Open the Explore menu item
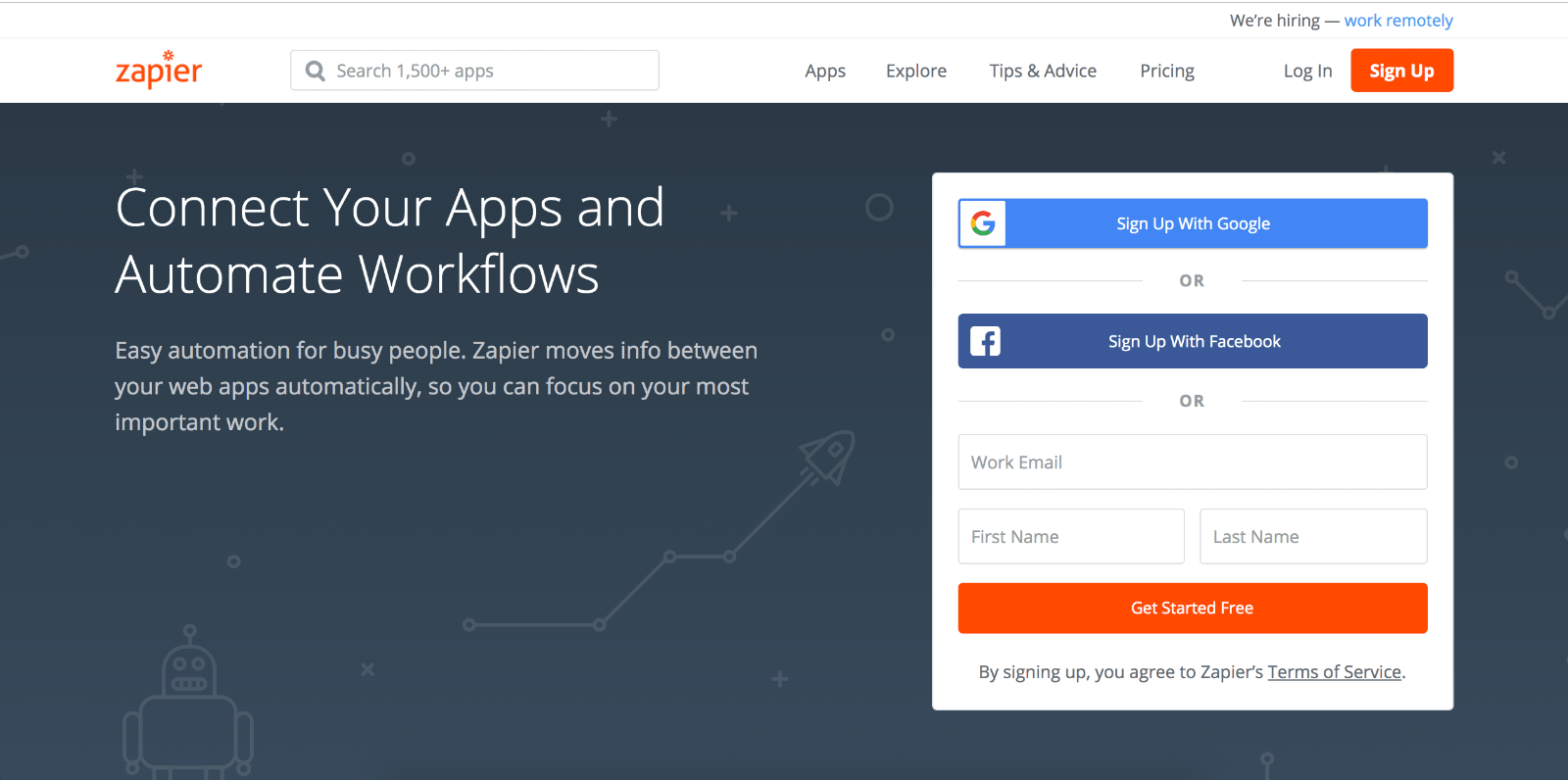 coord(916,71)
